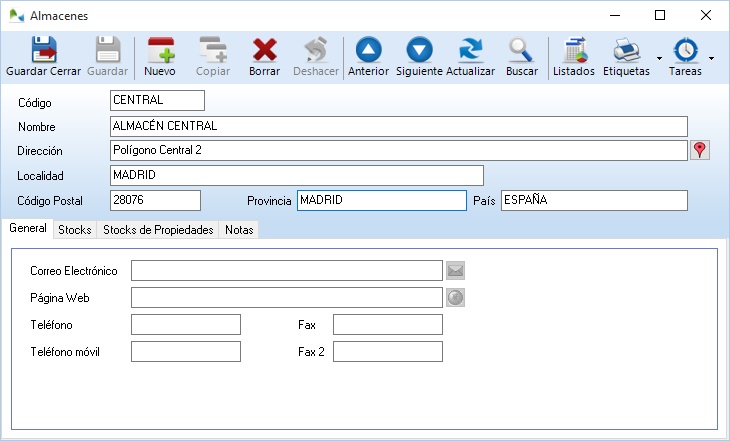
Task: Open the Listados reports icon
Action: (574, 50)
